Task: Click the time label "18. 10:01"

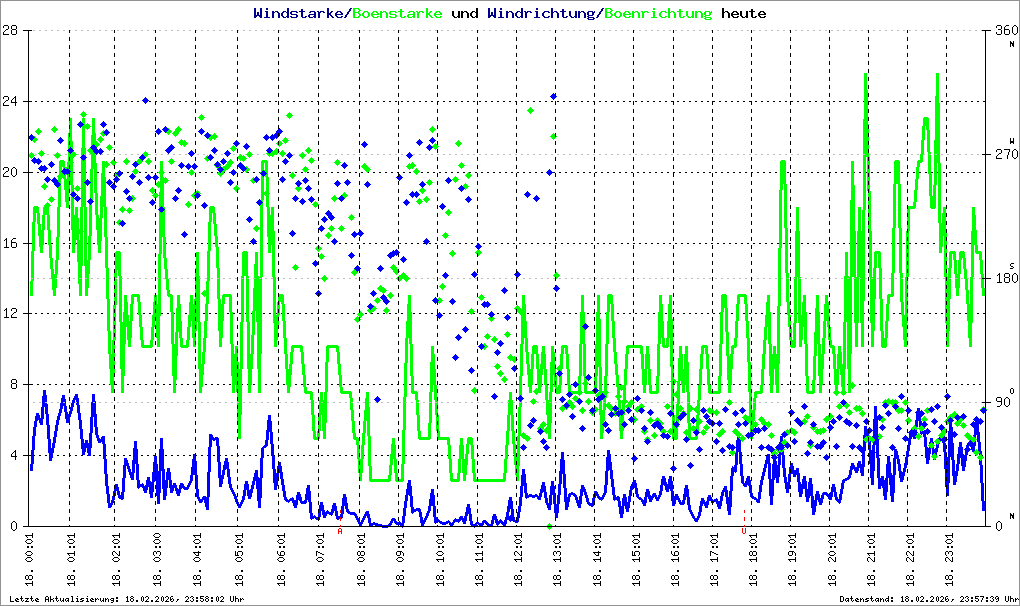Action: pyautogui.click(x=440, y=560)
